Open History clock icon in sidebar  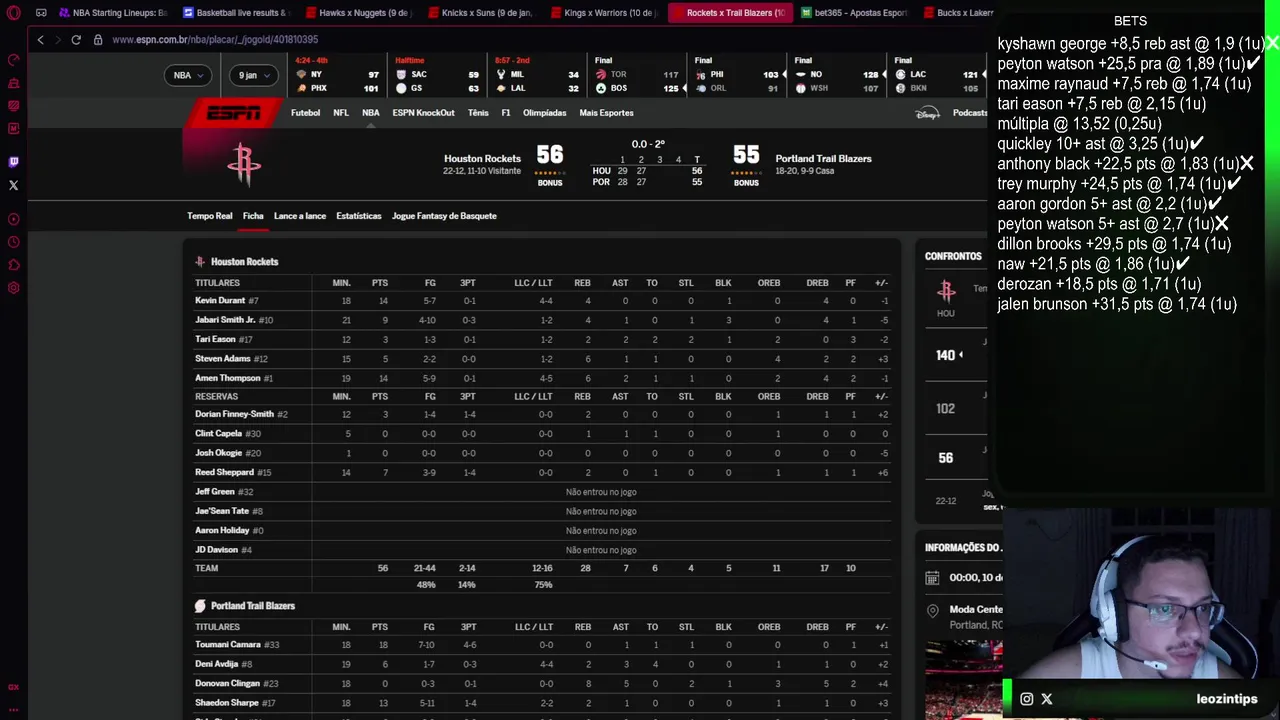click(x=14, y=242)
